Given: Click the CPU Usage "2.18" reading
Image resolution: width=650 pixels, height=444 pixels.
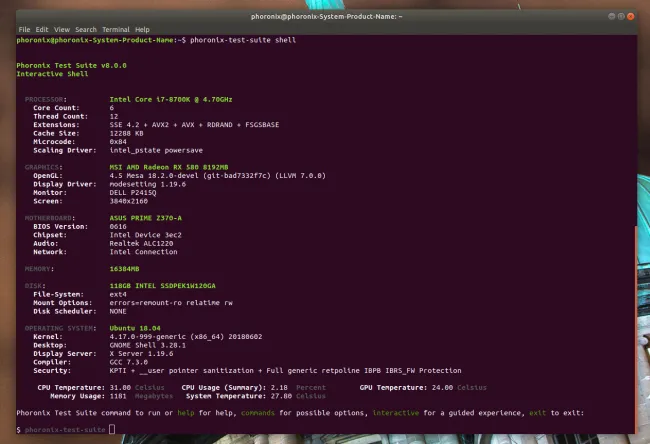Looking at the screenshot, I should coord(279,388).
